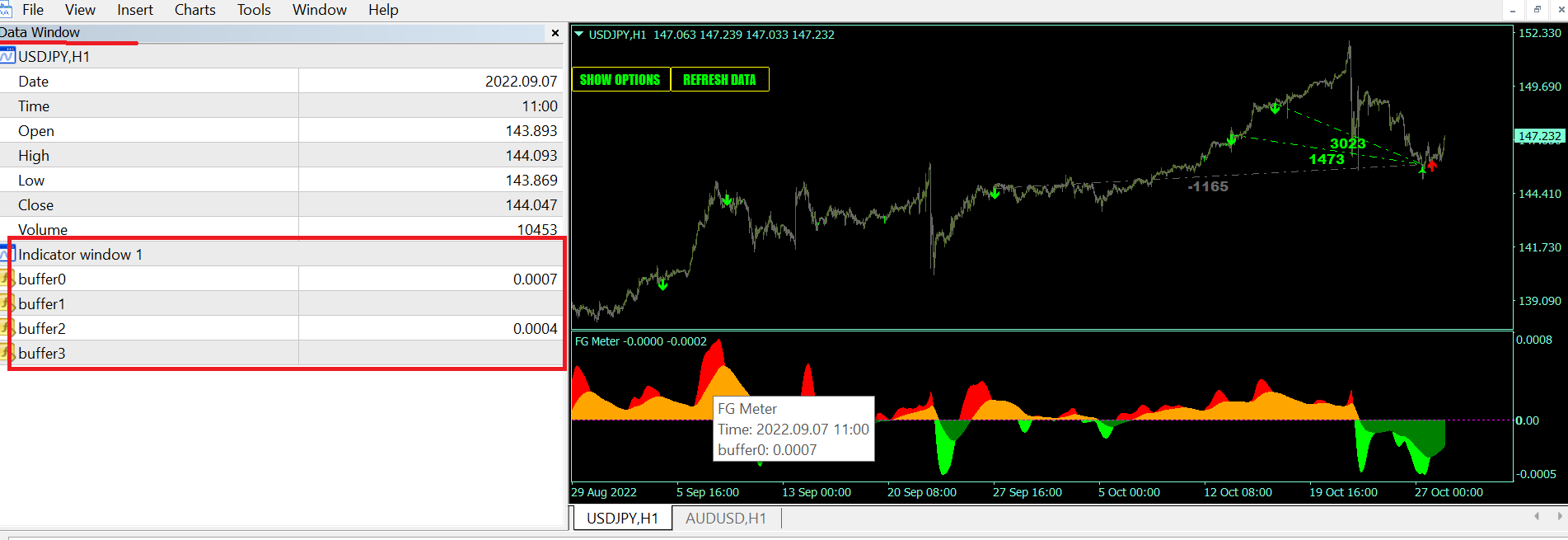Screen dimensions: 1568x540
Task: Click the 152.330 price axis label
Action: pyautogui.click(x=1540, y=33)
